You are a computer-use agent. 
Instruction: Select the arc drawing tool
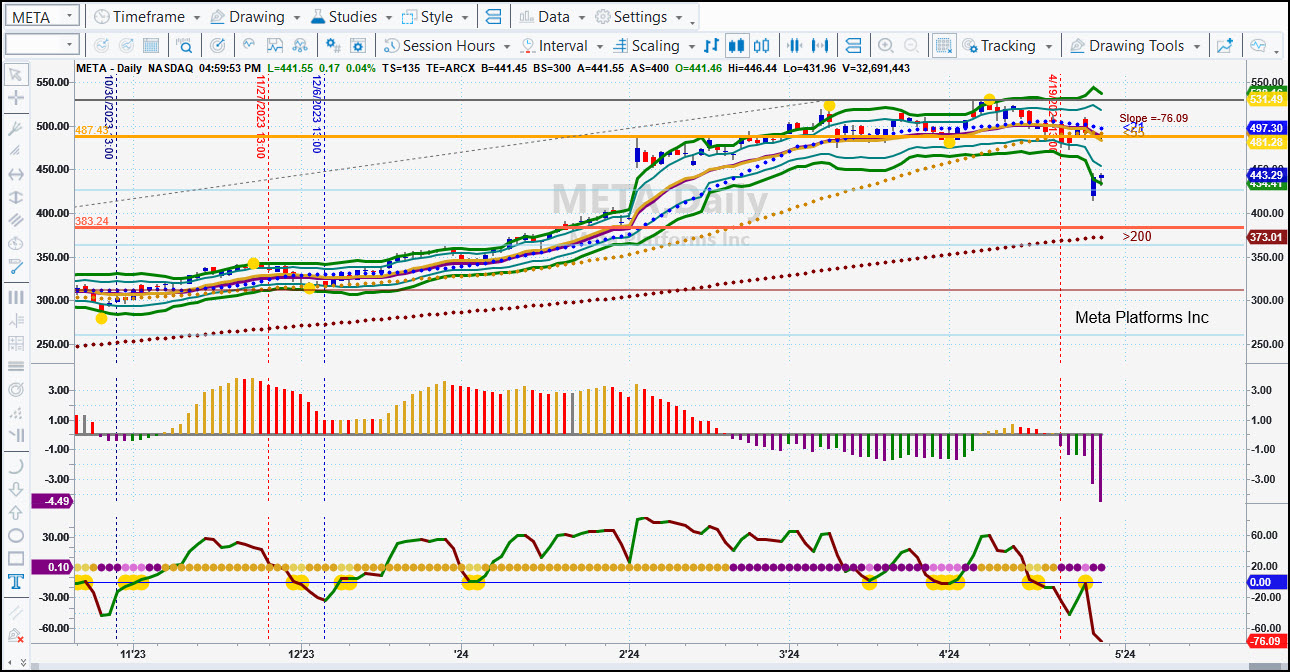click(x=15, y=465)
